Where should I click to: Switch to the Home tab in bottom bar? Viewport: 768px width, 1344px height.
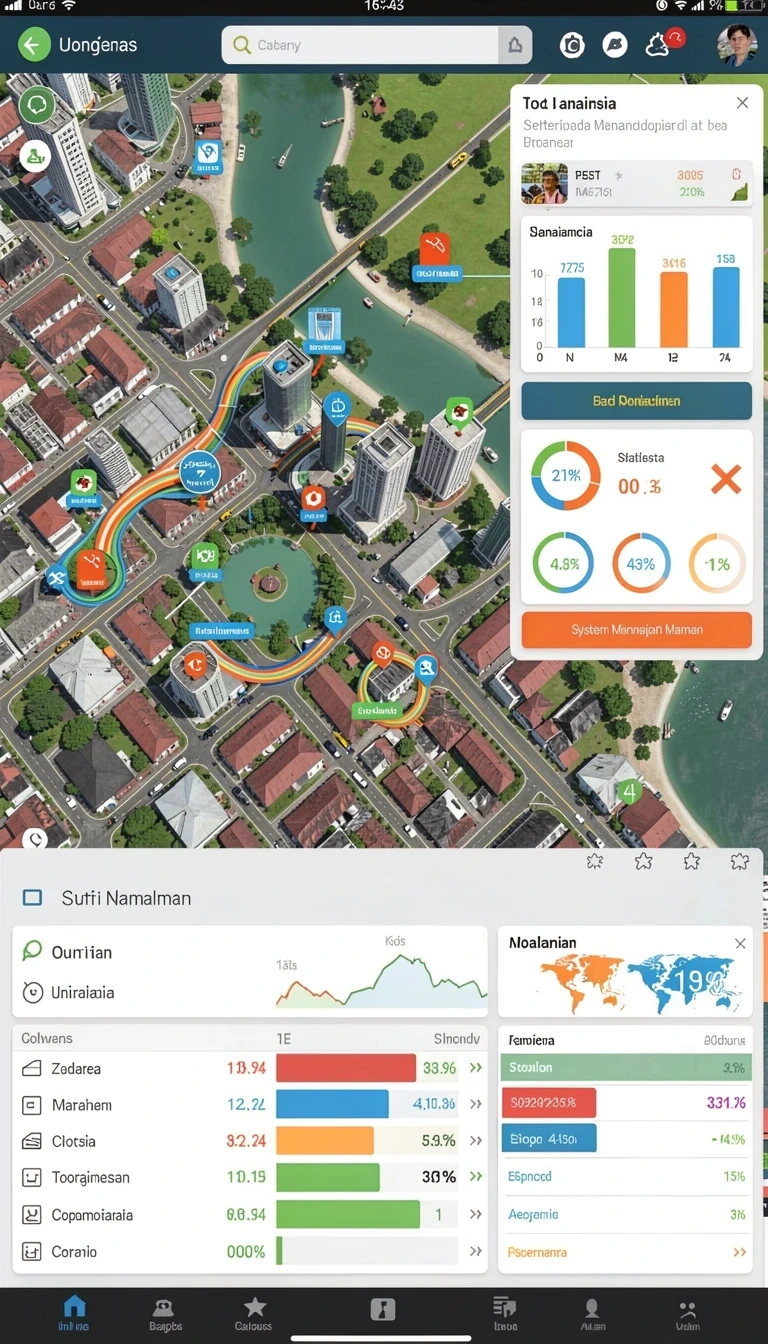point(74,1313)
